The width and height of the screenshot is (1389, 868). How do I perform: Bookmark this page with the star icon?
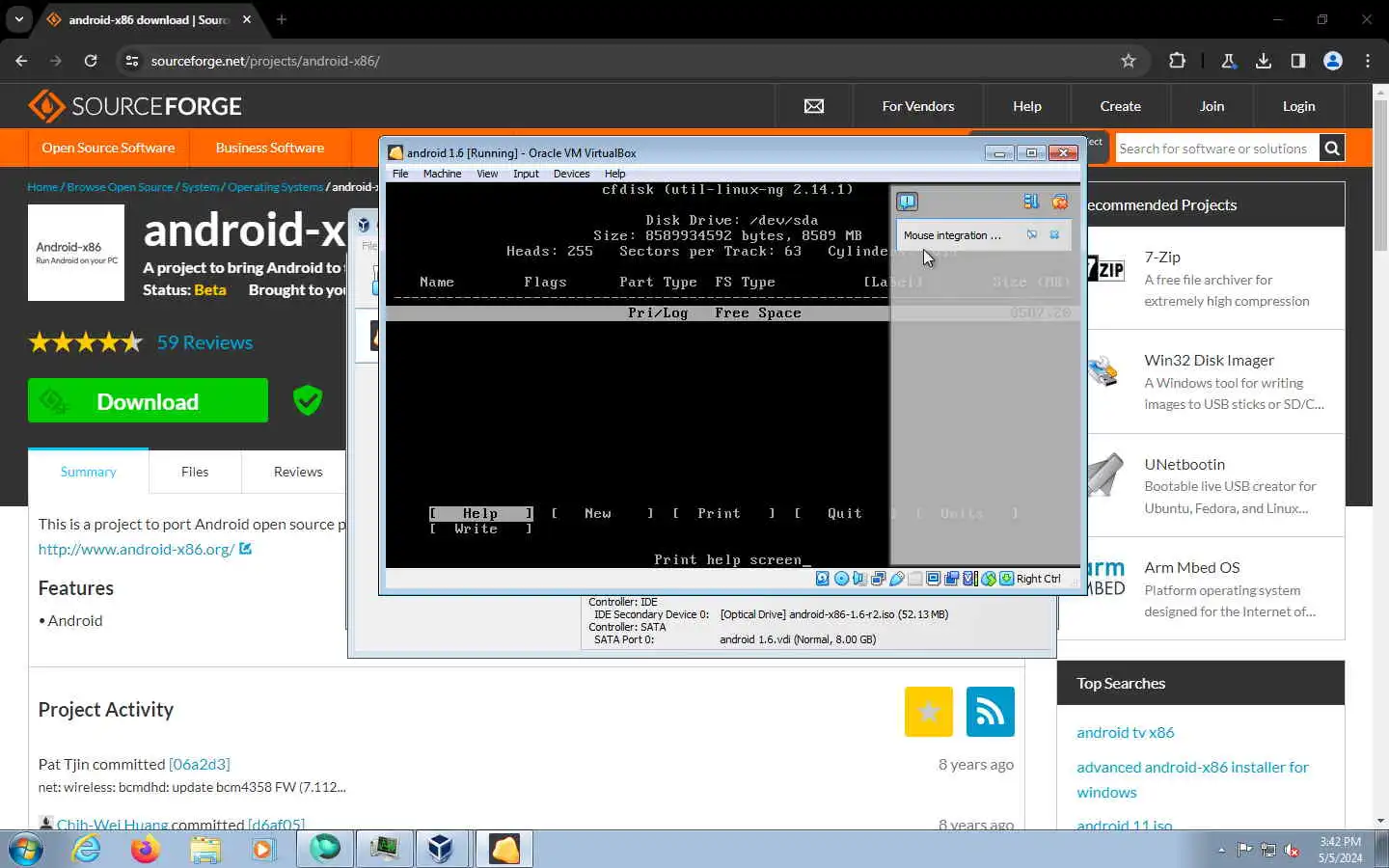[x=1128, y=61]
